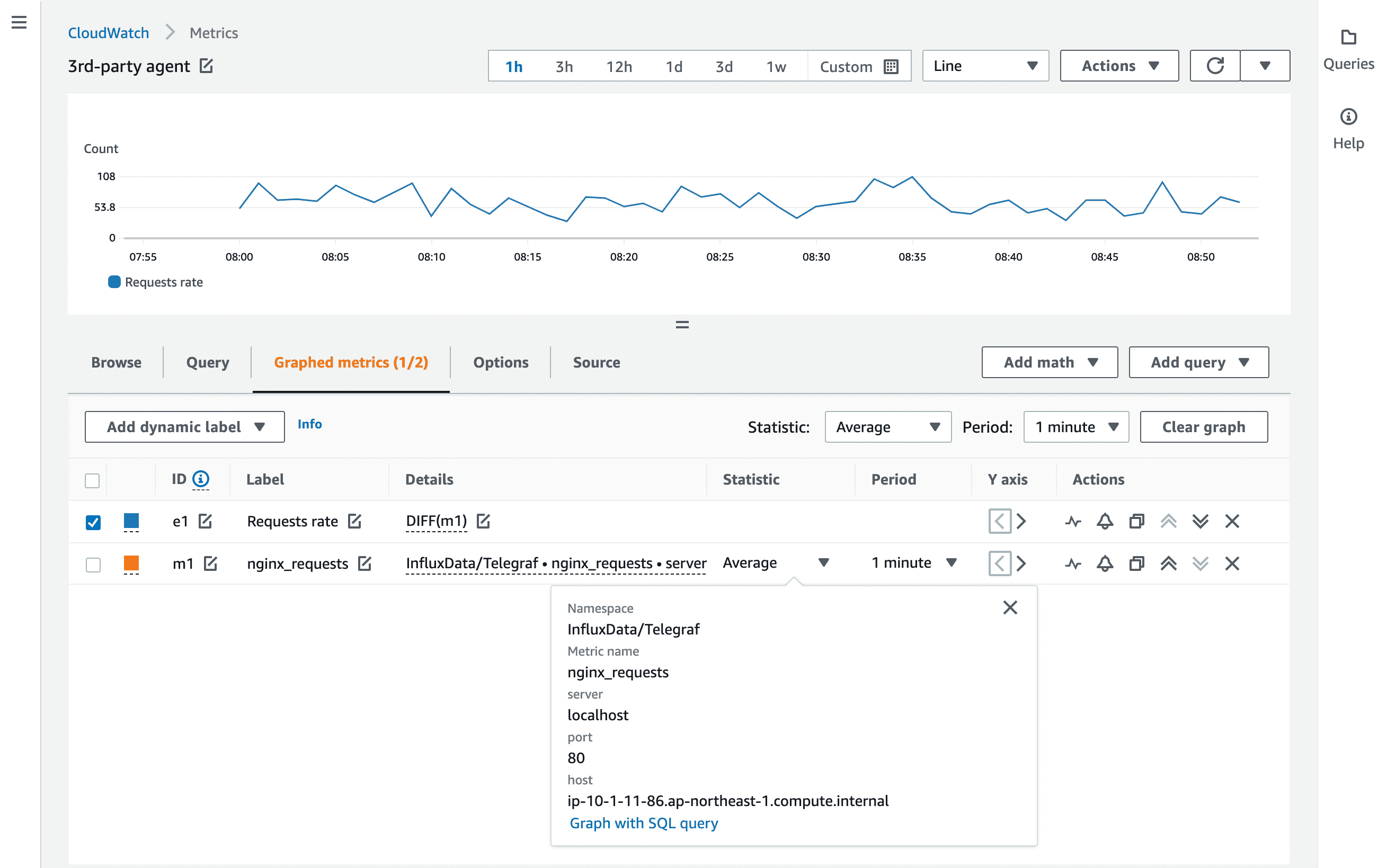Click the Info link
This screenshot has height=868, width=1378.
(x=309, y=424)
